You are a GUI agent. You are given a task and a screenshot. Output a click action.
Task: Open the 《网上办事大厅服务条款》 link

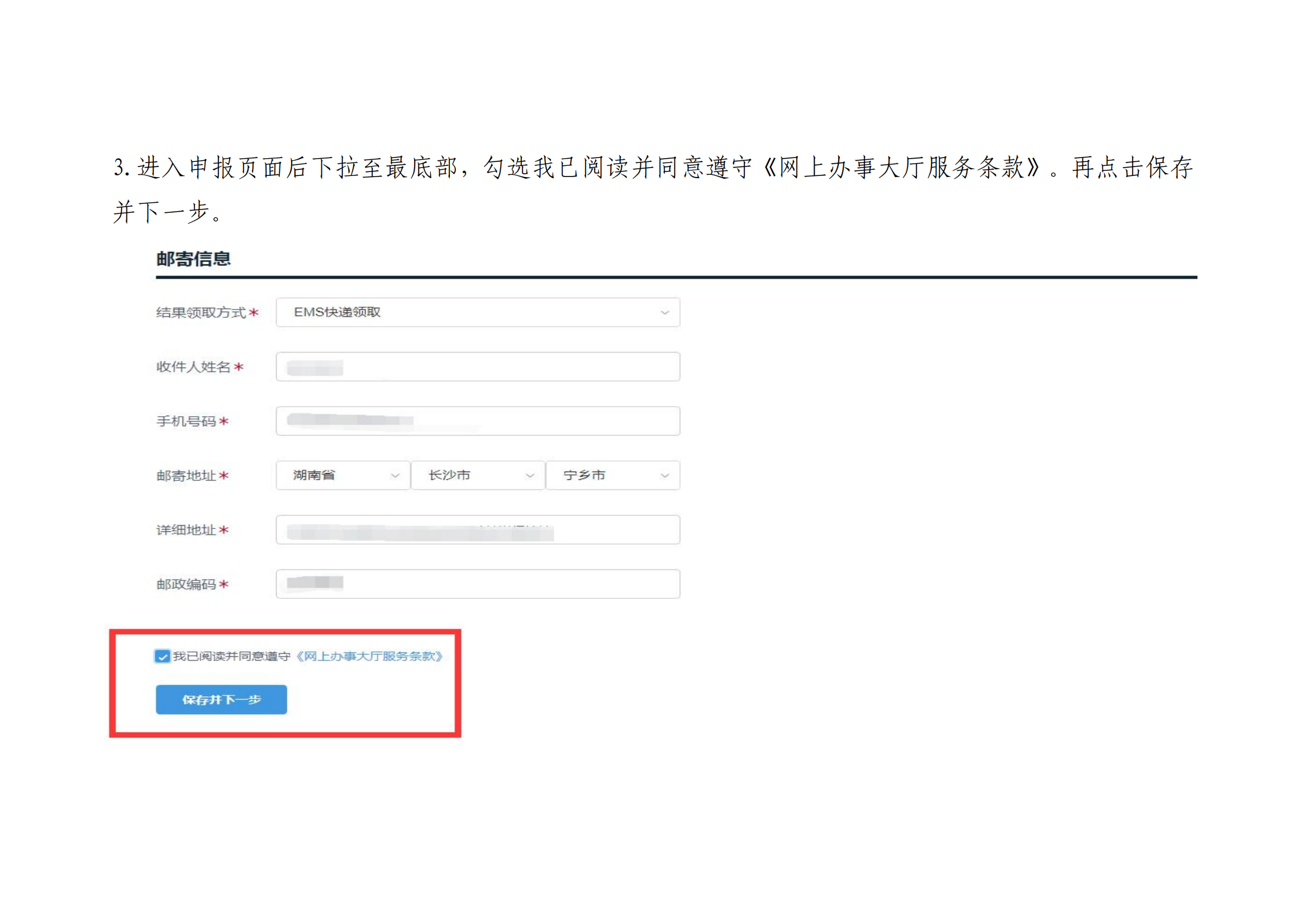(x=369, y=656)
